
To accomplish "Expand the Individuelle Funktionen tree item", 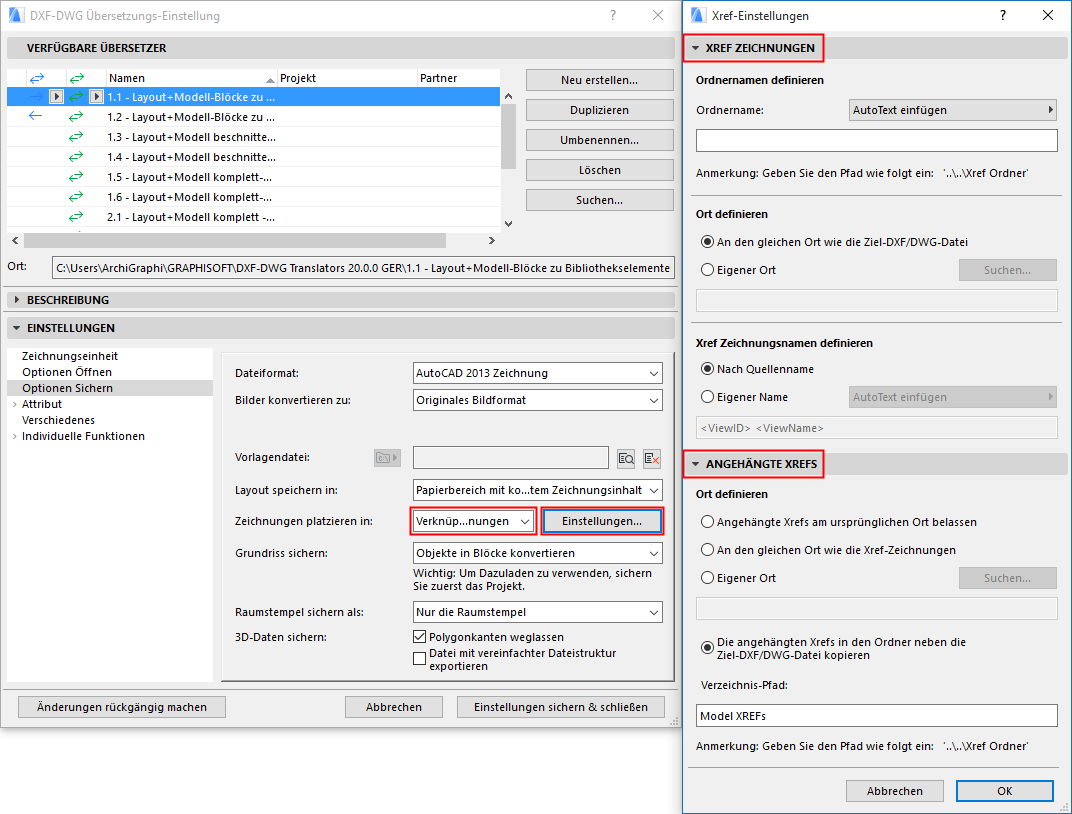I will tap(14, 437).
